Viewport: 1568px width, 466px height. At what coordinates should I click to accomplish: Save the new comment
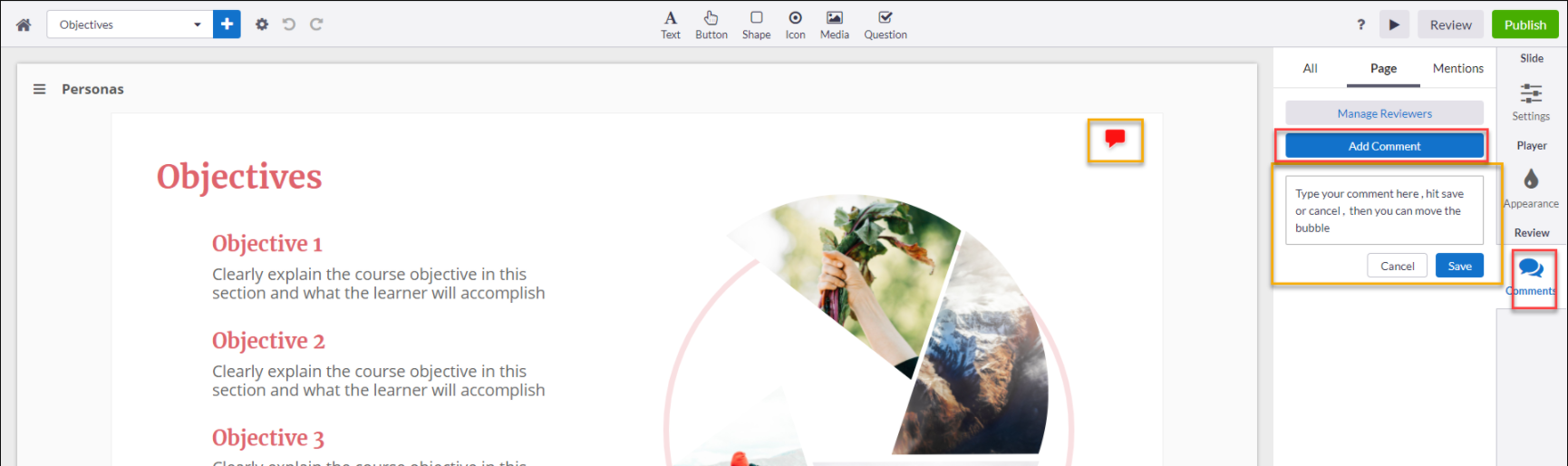point(1459,266)
